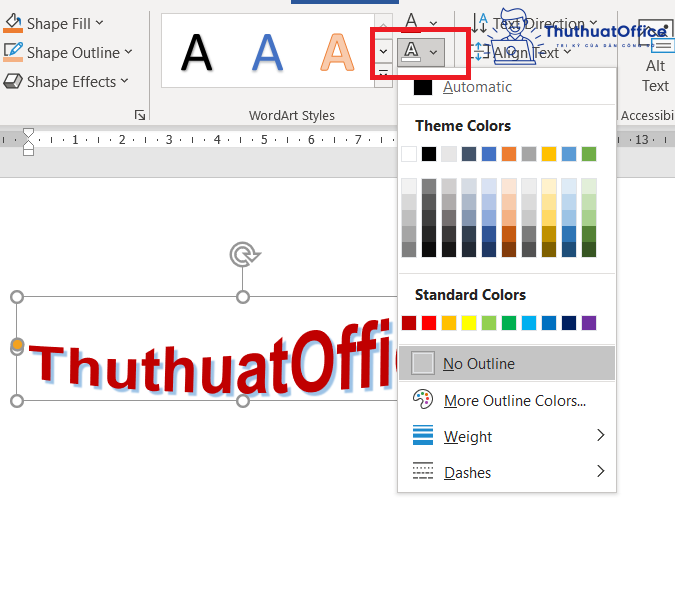Open Text Direction dropdown
Screen dimensions: 675x595
coord(594,22)
